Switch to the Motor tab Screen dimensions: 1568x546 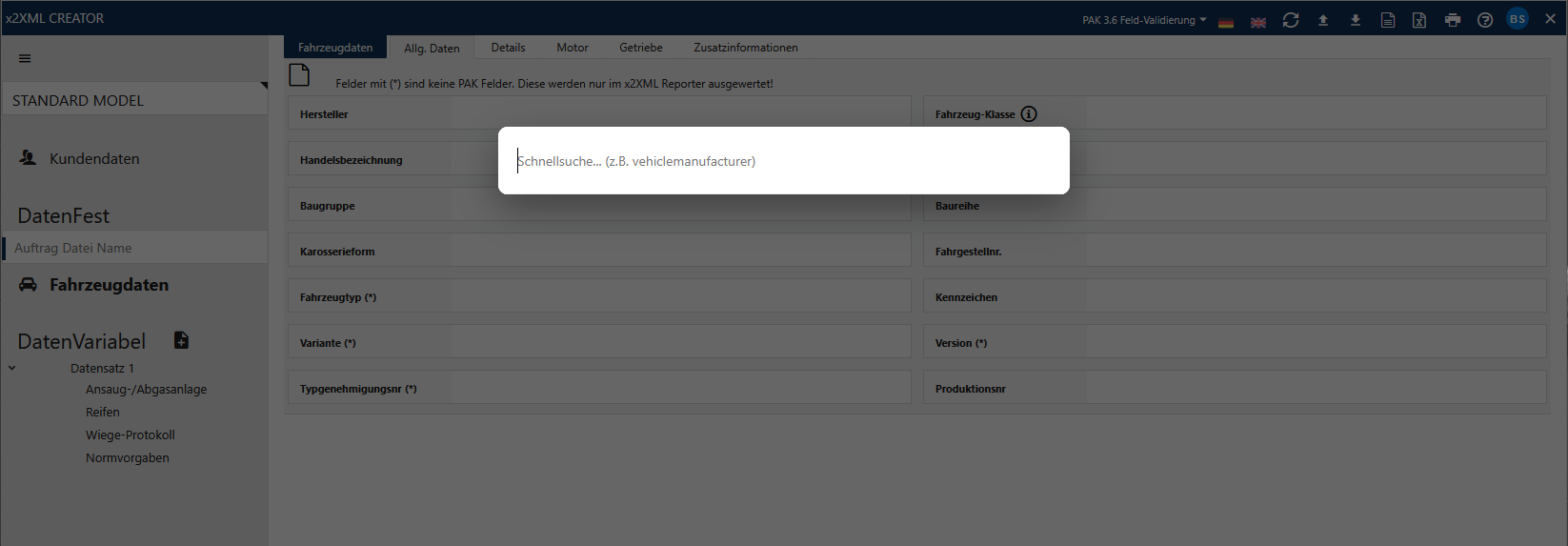pyautogui.click(x=572, y=48)
